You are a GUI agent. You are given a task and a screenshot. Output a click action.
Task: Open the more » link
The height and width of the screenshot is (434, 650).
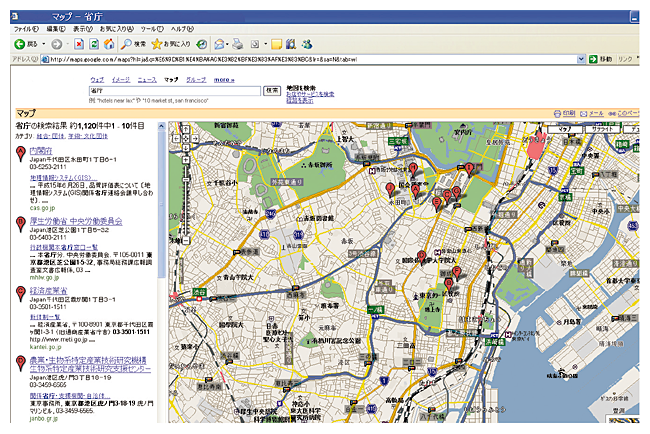[224, 80]
